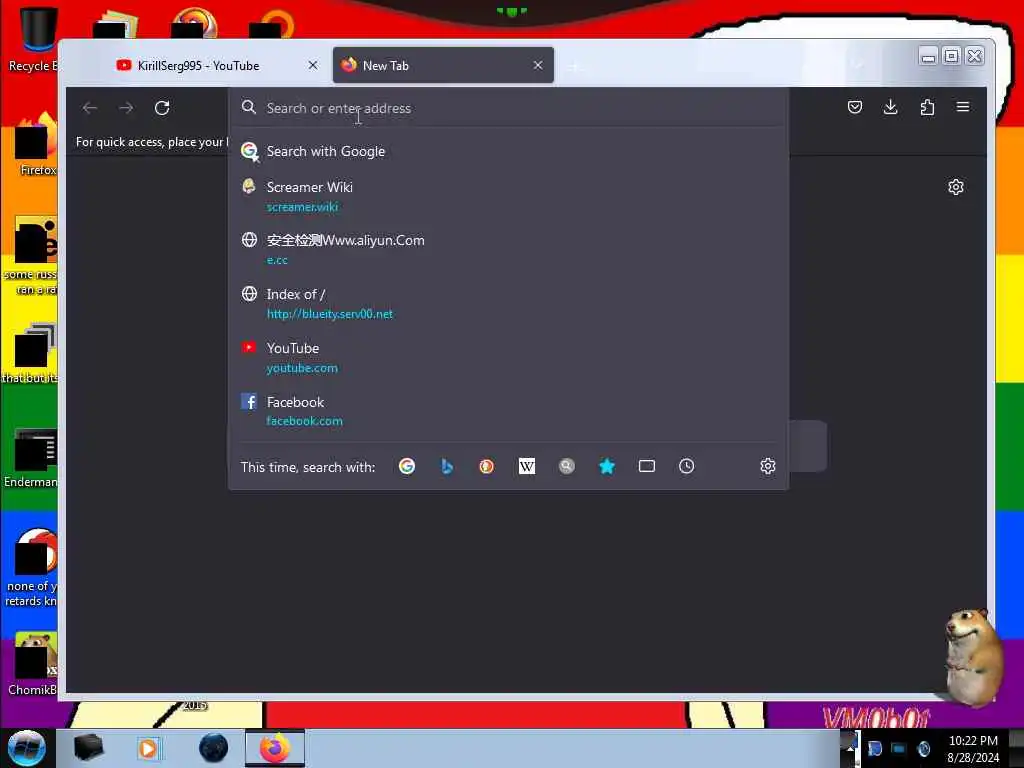Open search settings gear in dropdown
Screen dimensions: 1024x768
coord(767,466)
